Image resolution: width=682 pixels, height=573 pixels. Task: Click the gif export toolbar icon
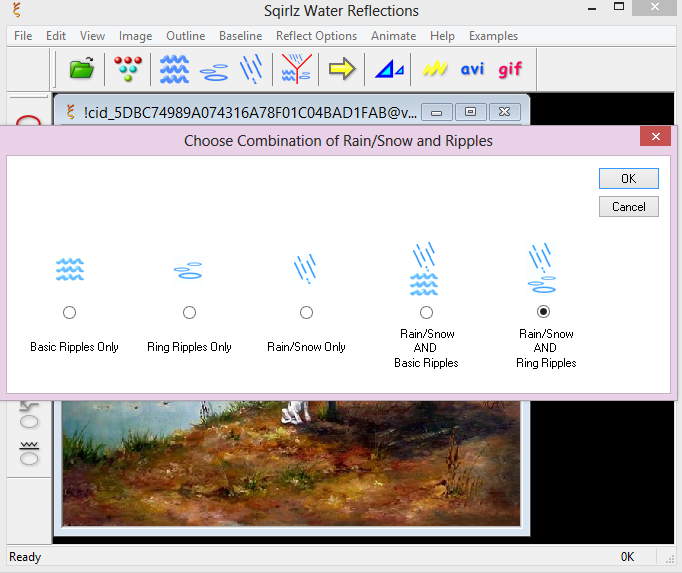510,69
